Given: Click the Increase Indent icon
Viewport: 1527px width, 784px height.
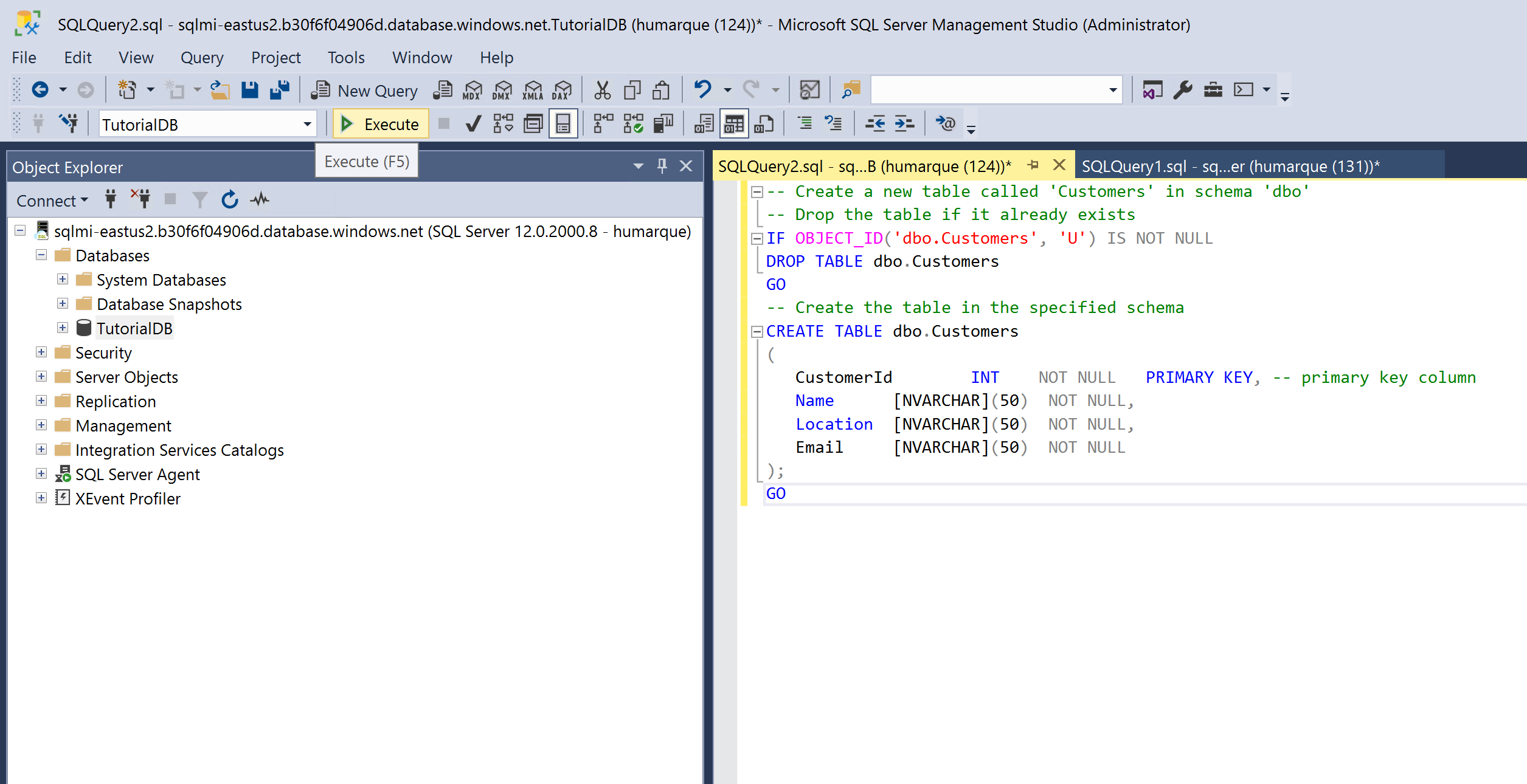Looking at the screenshot, I should (904, 124).
